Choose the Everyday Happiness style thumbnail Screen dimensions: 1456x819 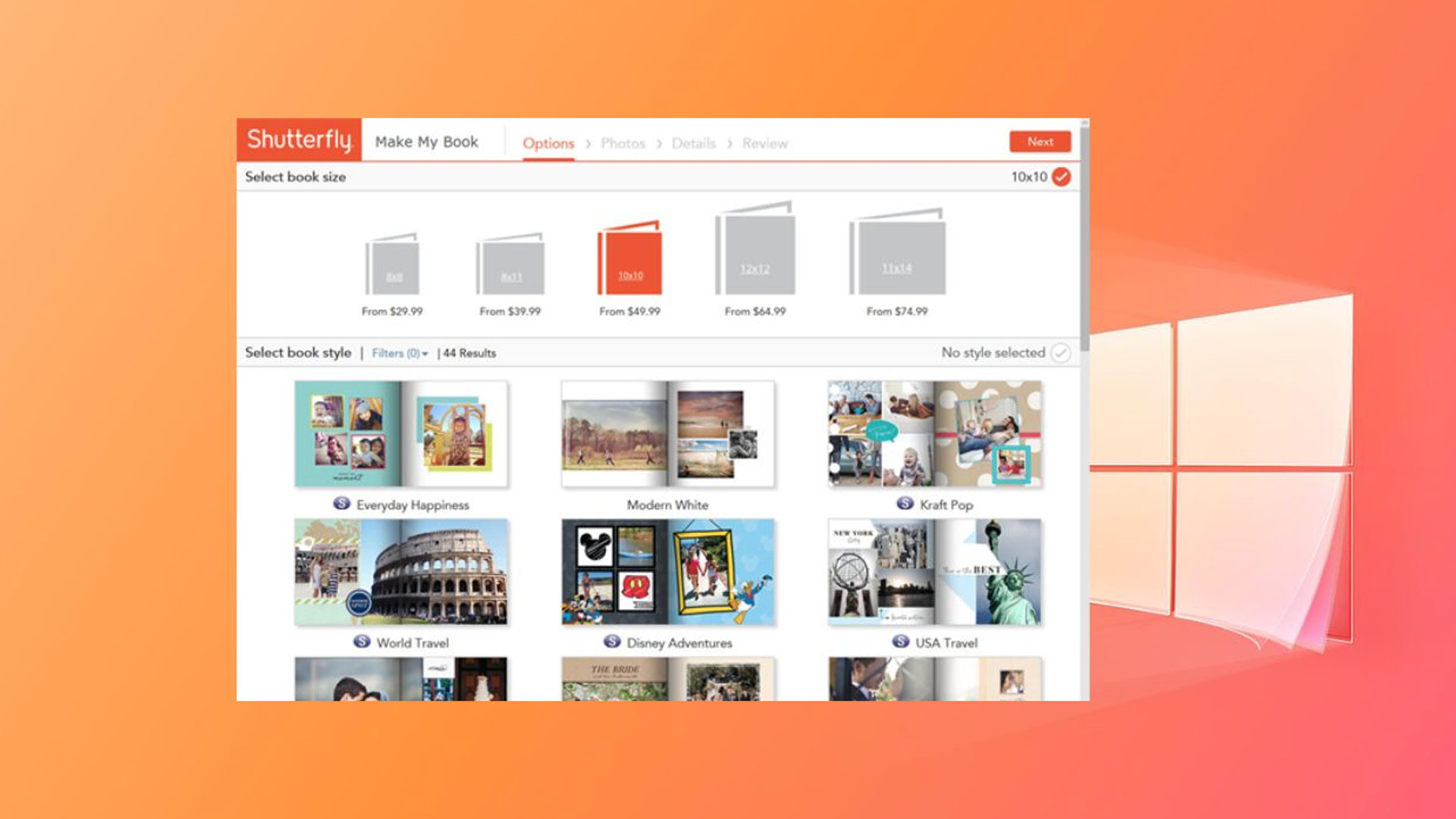point(401,434)
